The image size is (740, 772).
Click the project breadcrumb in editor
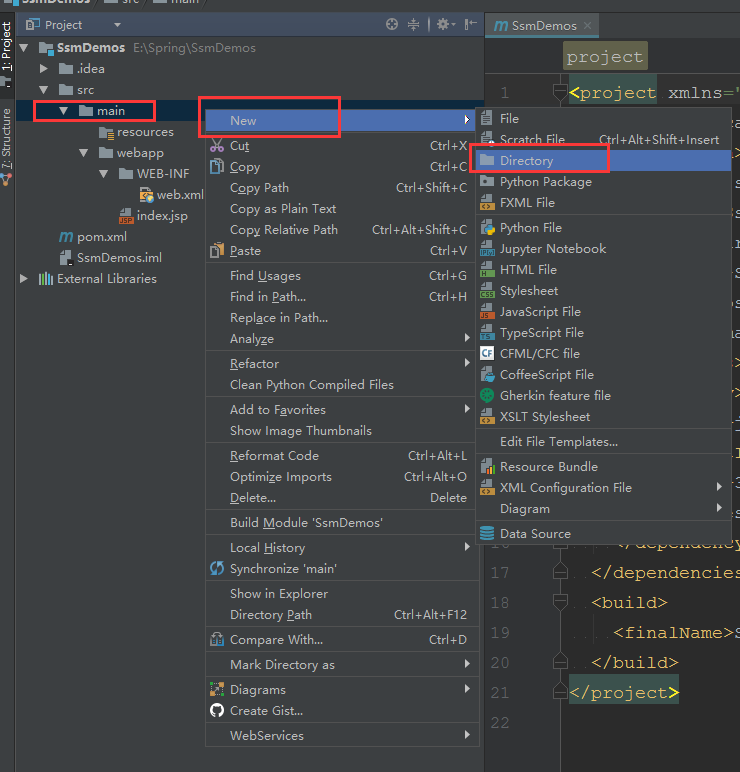click(605, 57)
